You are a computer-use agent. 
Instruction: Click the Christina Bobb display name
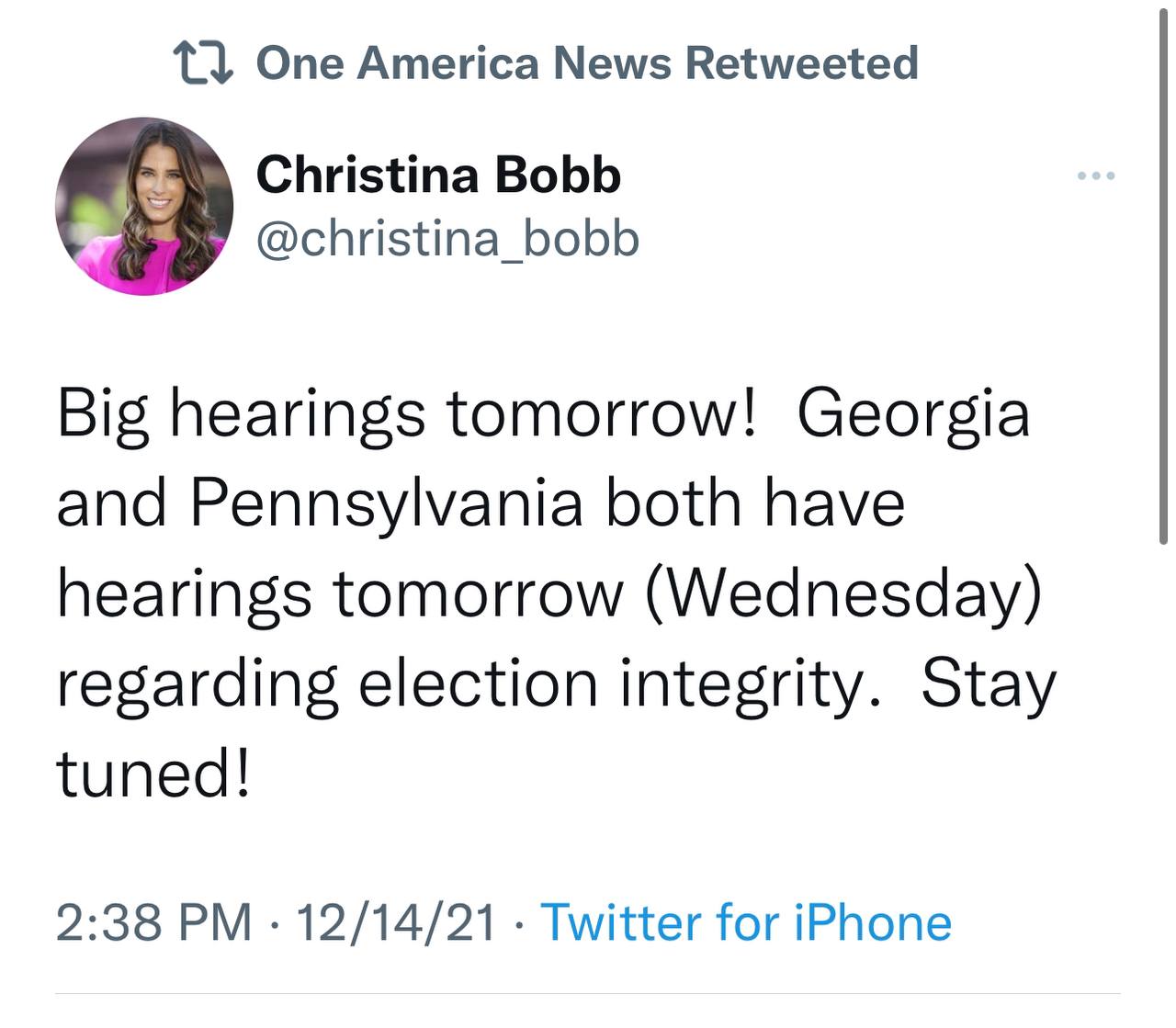pos(438,175)
